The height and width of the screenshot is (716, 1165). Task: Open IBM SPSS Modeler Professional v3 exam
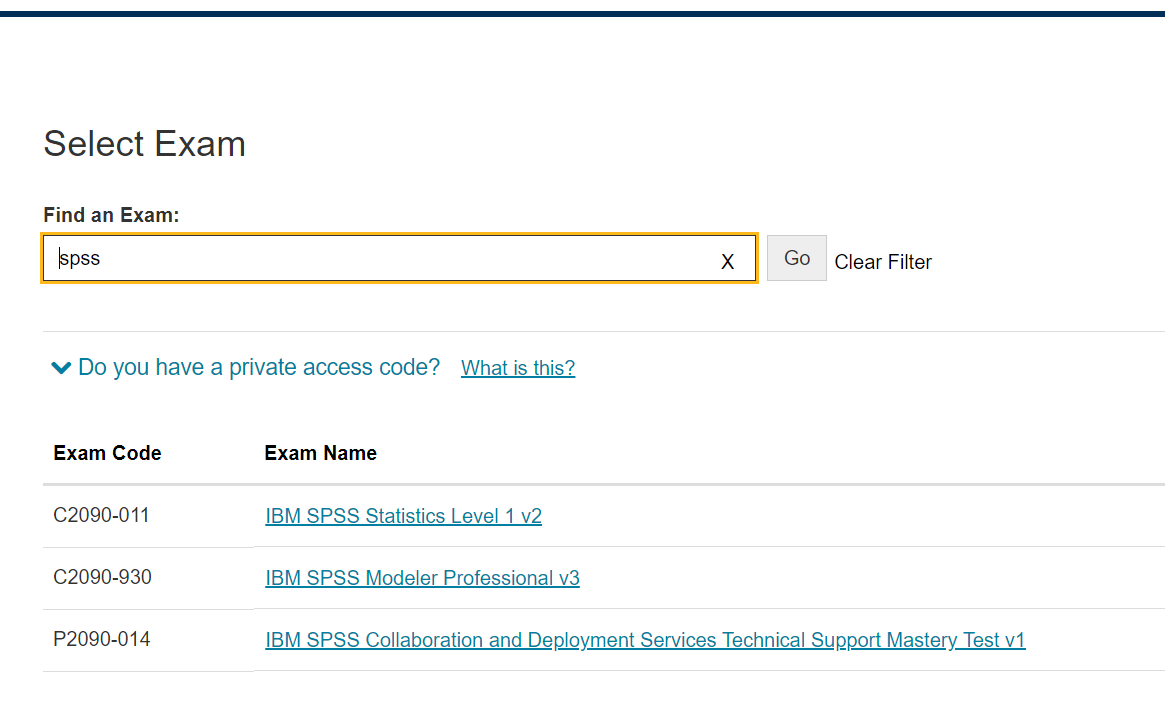(422, 578)
